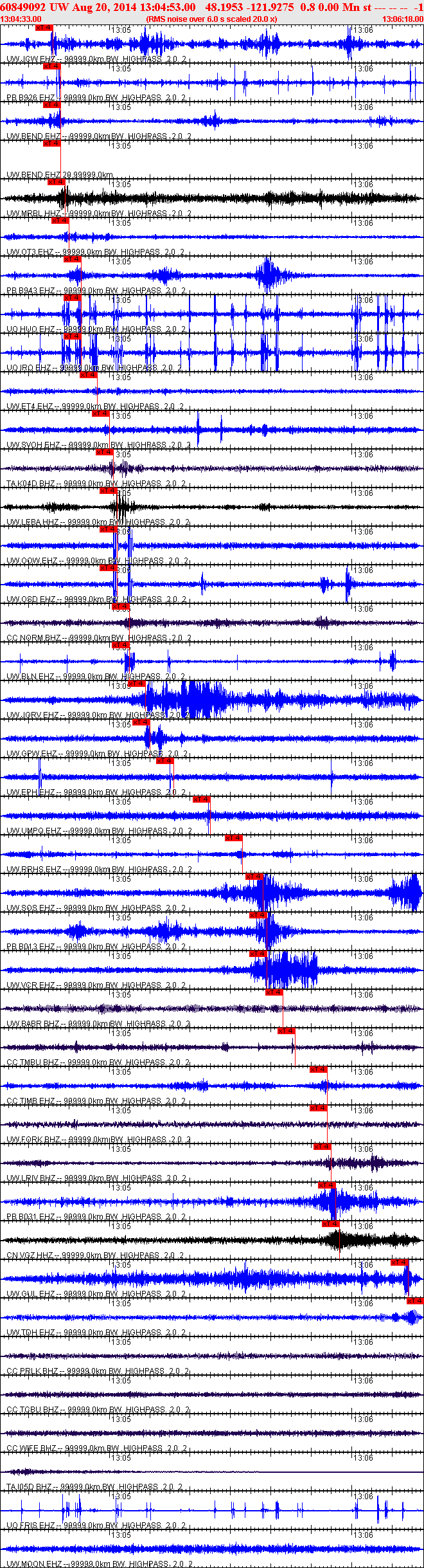Viewport: 424px width, 1568px height.
Task: Click the pick flag on UW.SOS trace
Action: pos(254,877)
